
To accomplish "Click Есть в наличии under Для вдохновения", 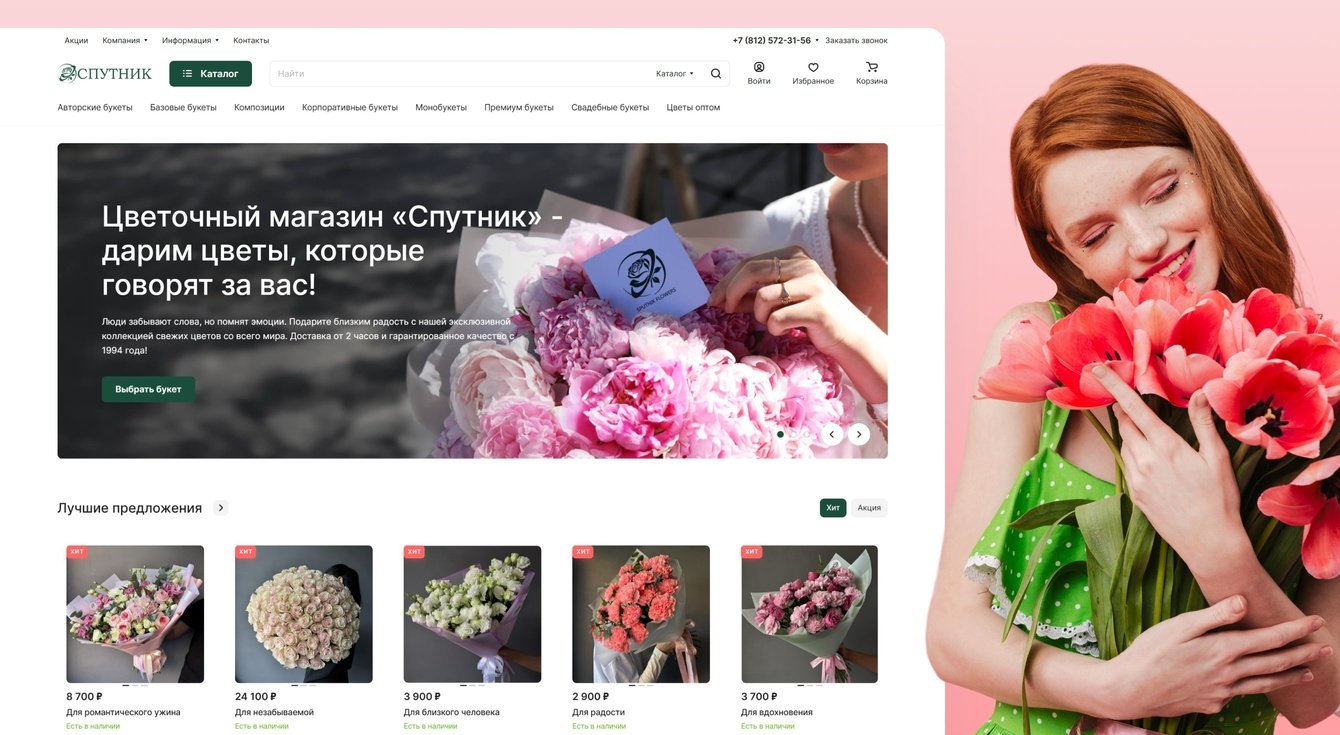I will click(x=768, y=726).
